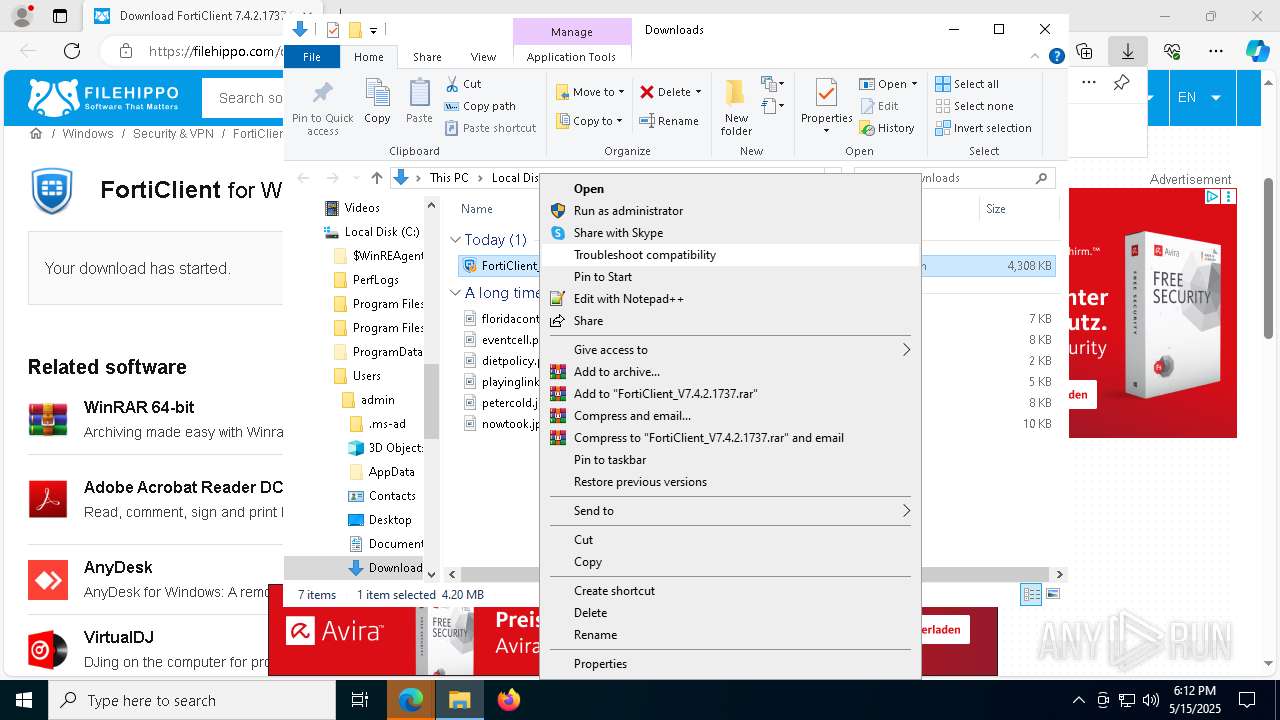Open the File tab

click(x=312, y=57)
